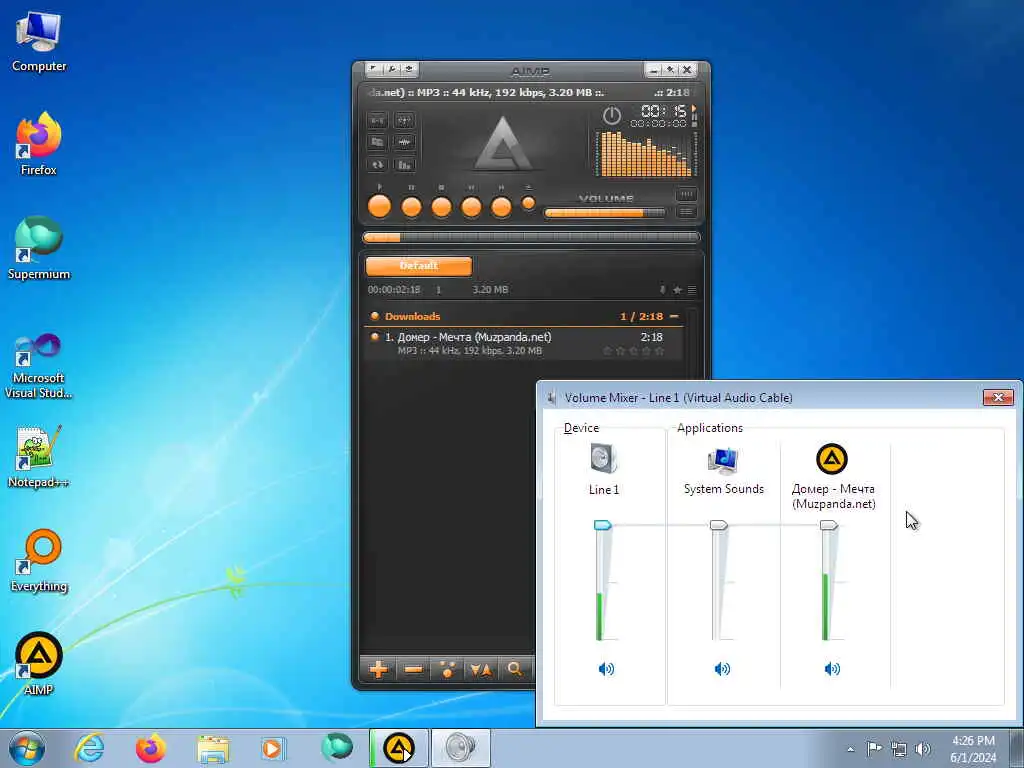Adjust AIMP's orange VOLUME slider

click(x=605, y=213)
